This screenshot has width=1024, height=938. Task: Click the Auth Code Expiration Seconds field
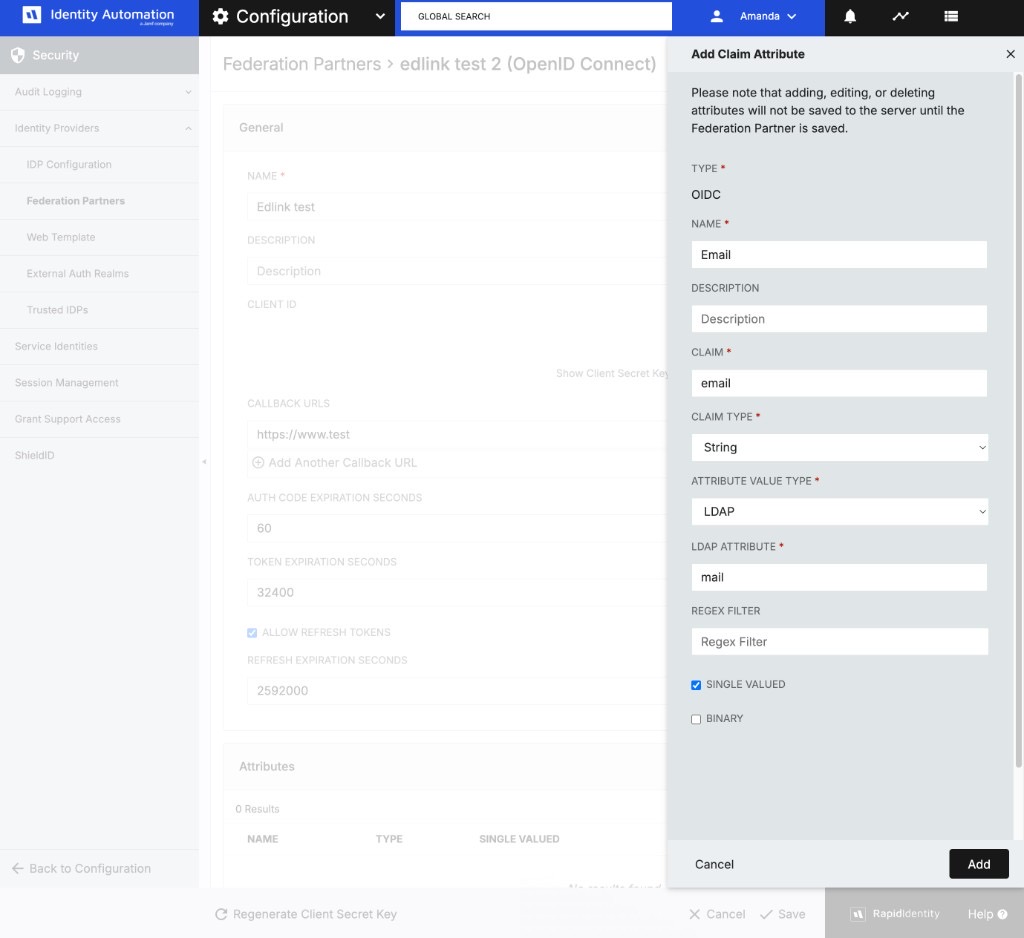(x=457, y=528)
